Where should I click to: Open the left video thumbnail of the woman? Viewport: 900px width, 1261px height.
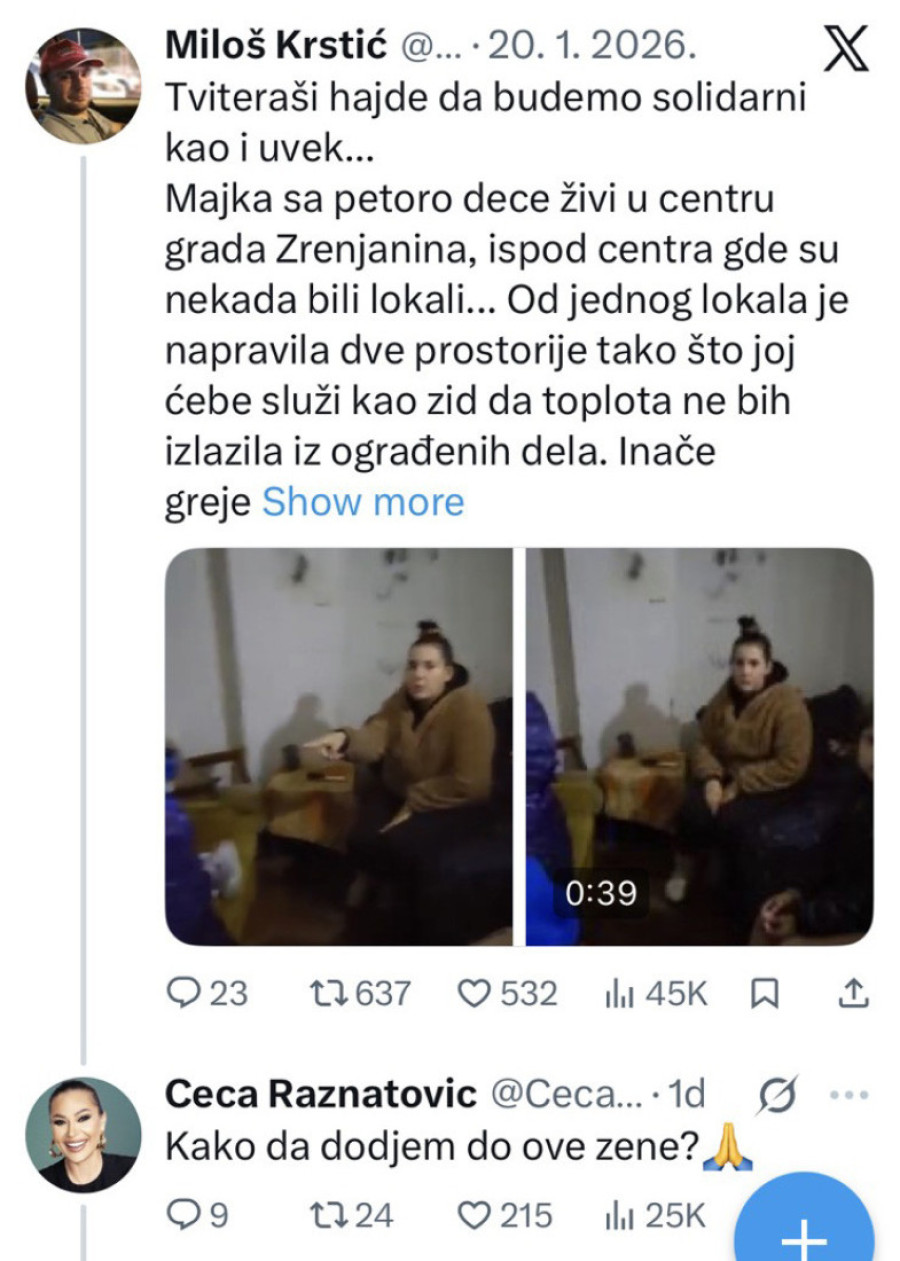coord(340,745)
